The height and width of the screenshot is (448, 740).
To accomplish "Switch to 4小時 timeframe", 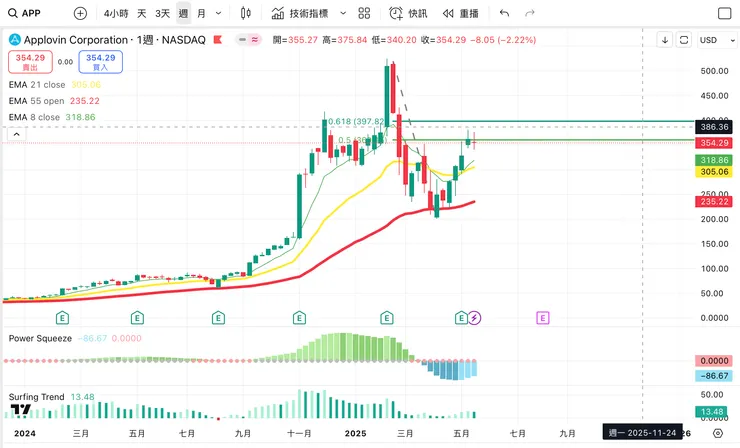I will click(x=116, y=13).
